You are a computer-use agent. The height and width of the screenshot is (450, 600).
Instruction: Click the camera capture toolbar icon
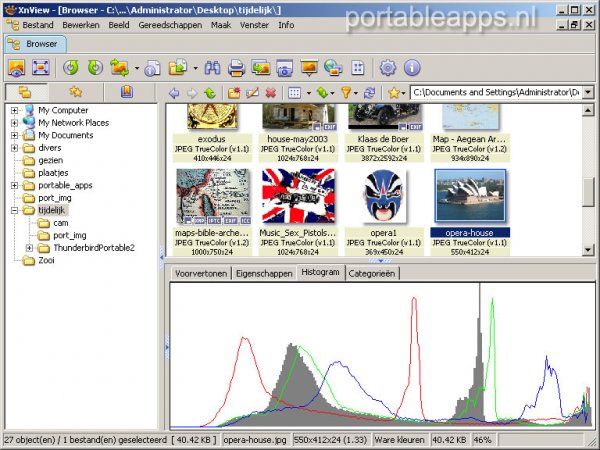click(284, 68)
